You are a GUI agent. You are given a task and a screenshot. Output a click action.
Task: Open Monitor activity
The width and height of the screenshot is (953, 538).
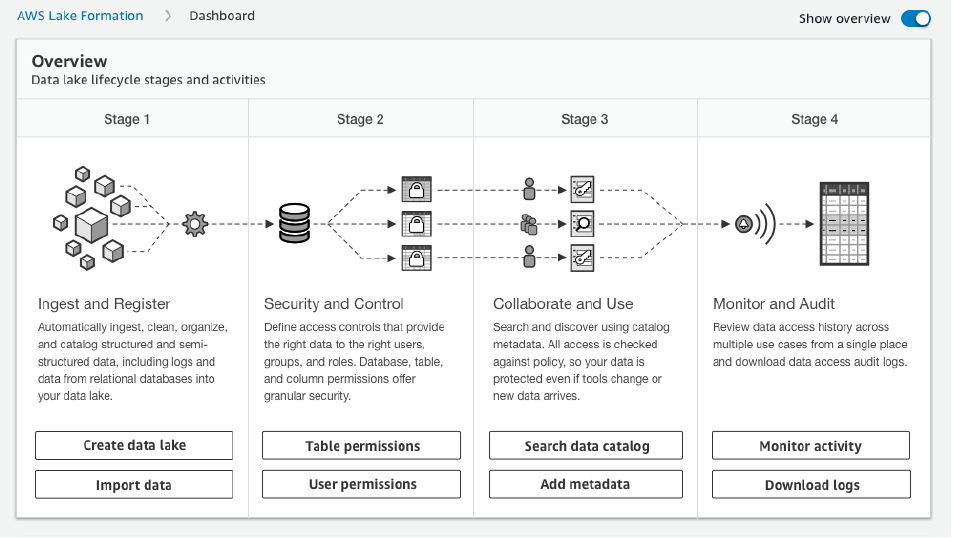pos(810,446)
